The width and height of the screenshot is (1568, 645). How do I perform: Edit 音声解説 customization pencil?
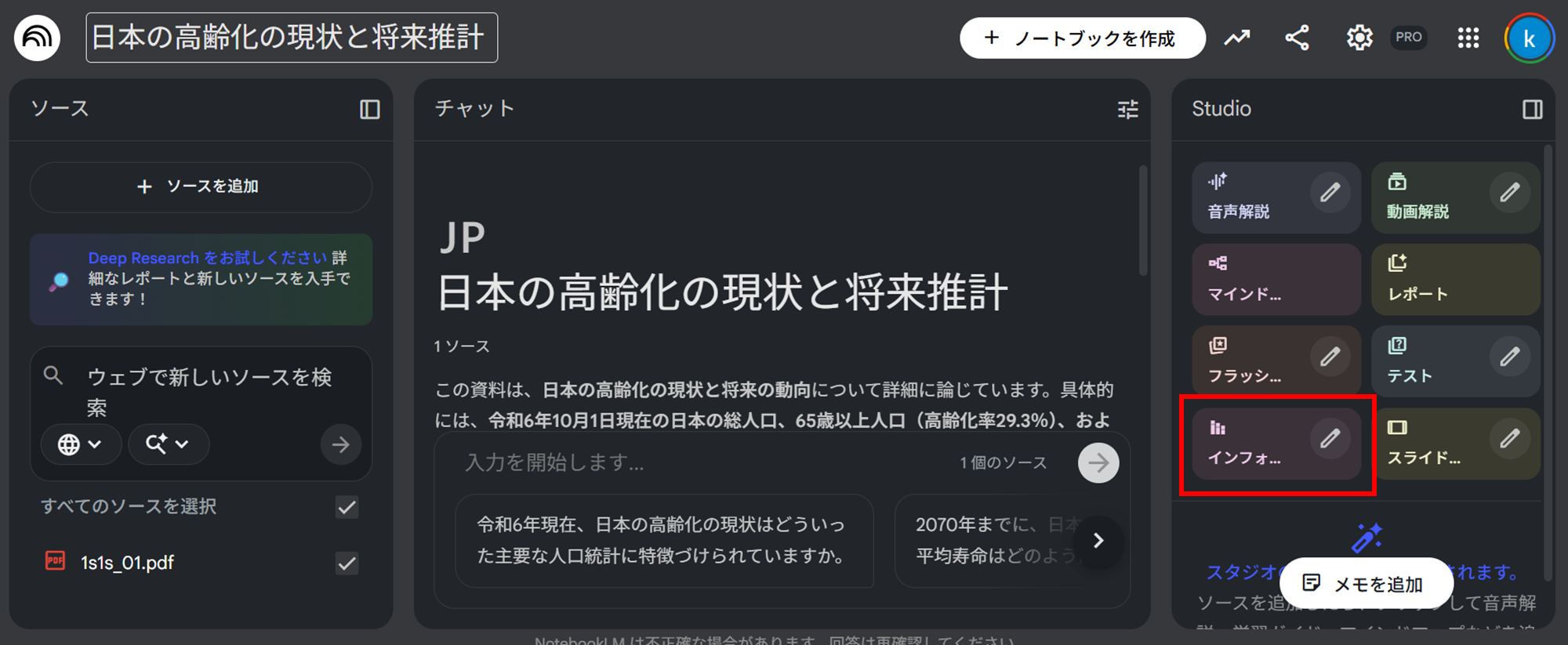(1330, 193)
